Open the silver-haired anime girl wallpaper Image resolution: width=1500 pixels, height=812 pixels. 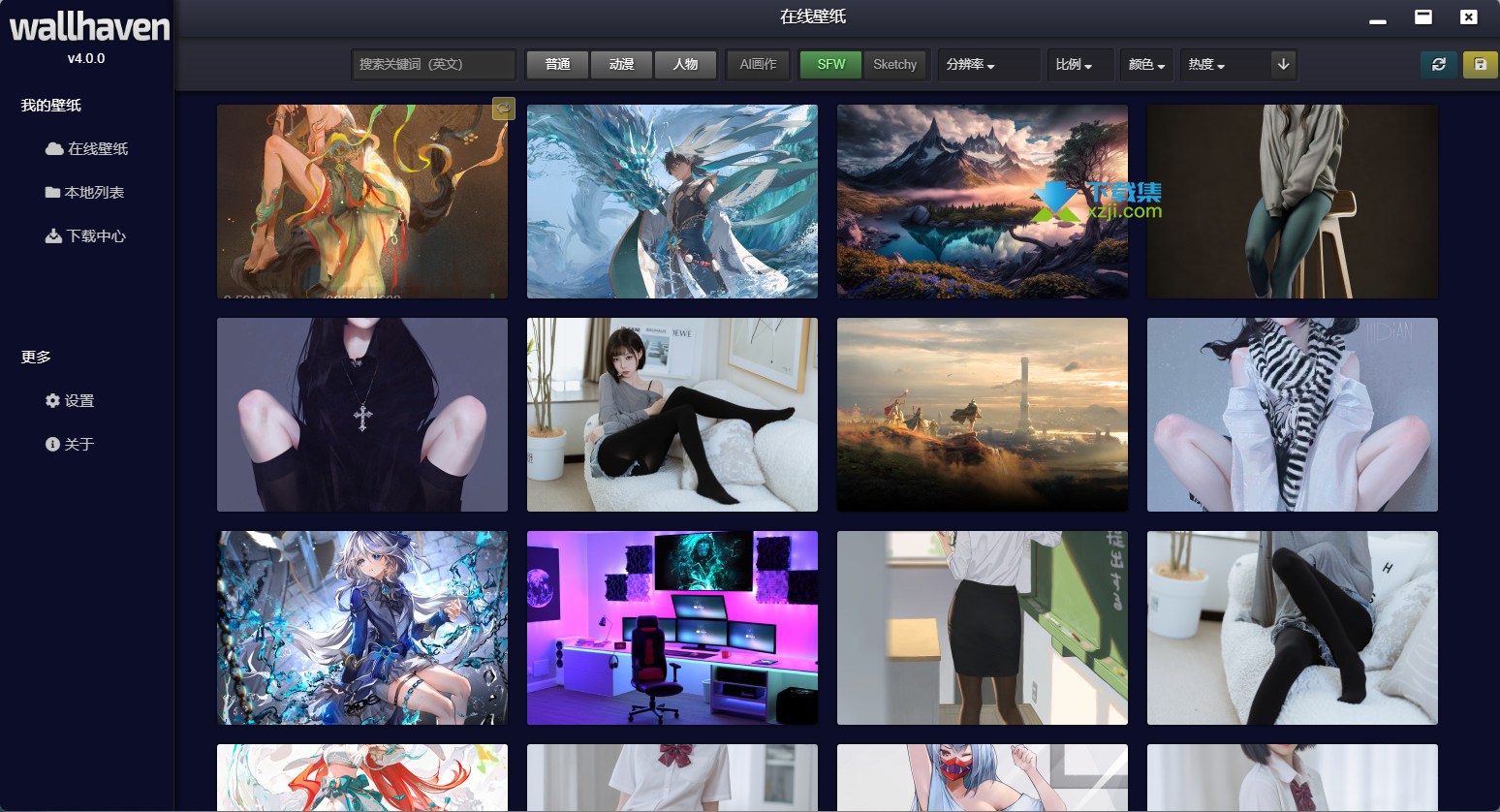(x=362, y=628)
